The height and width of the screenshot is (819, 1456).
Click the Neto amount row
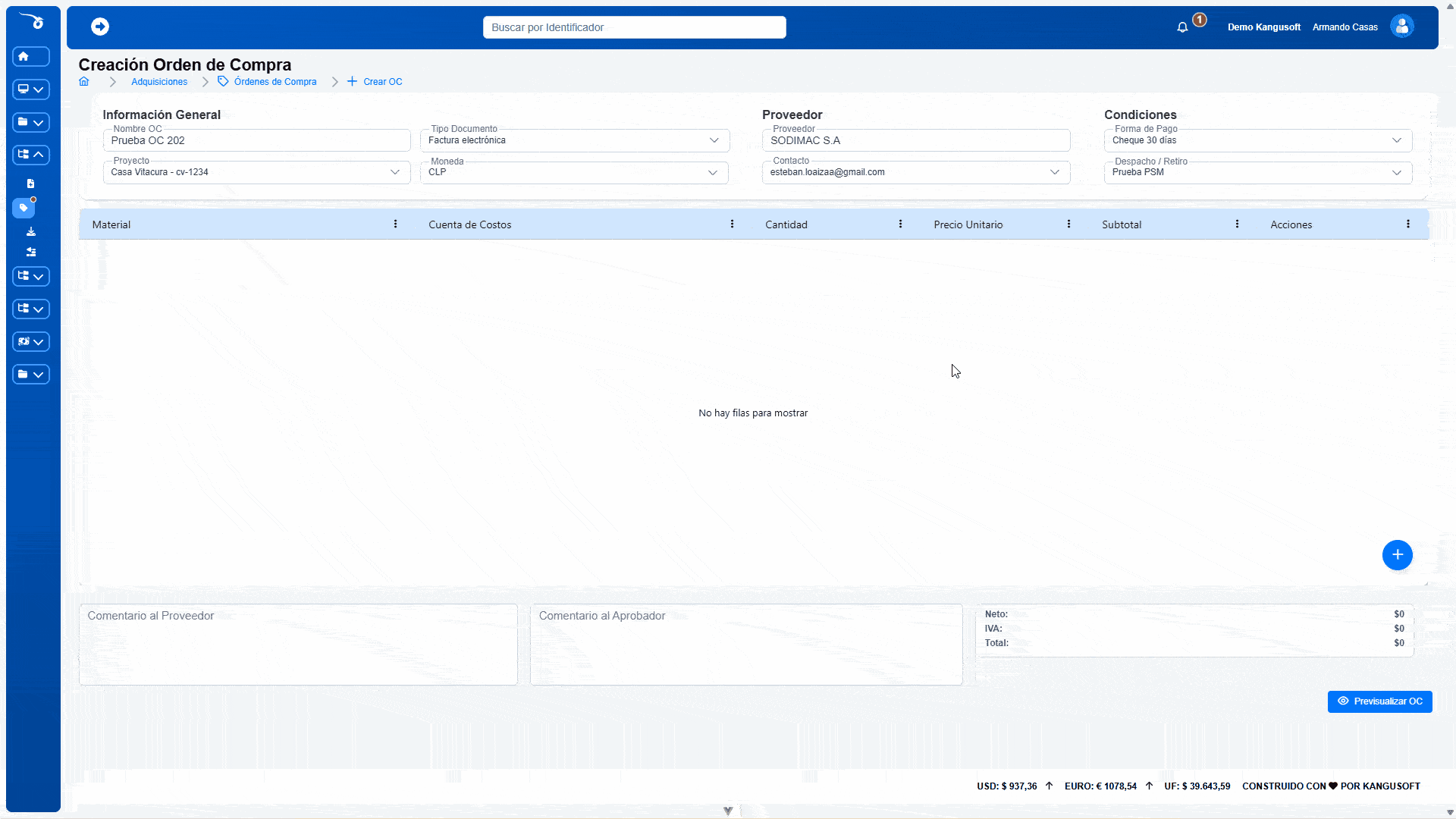tap(1194, 614)
